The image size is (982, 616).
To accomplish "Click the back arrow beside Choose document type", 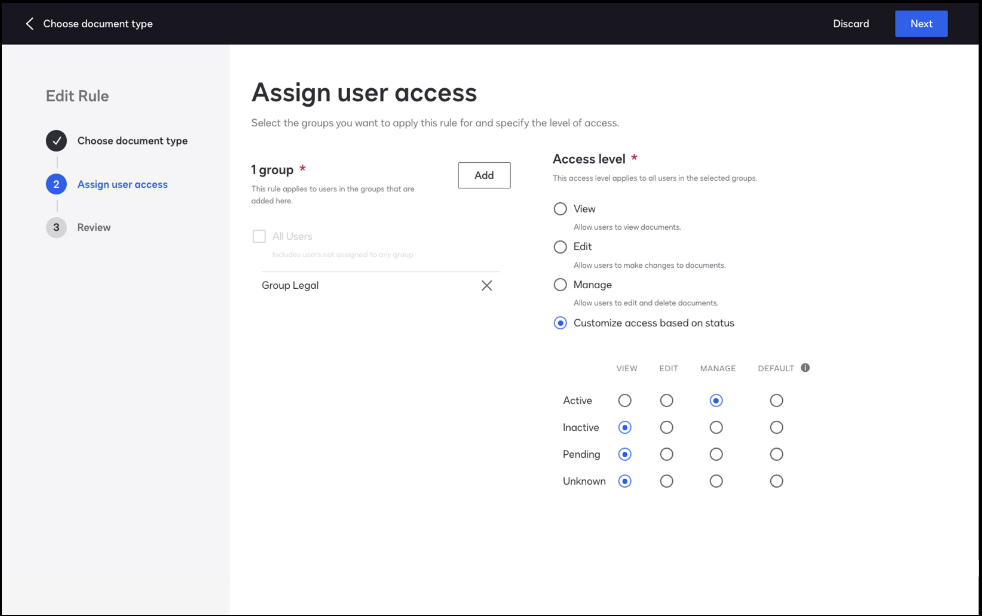I will [30, 24].
